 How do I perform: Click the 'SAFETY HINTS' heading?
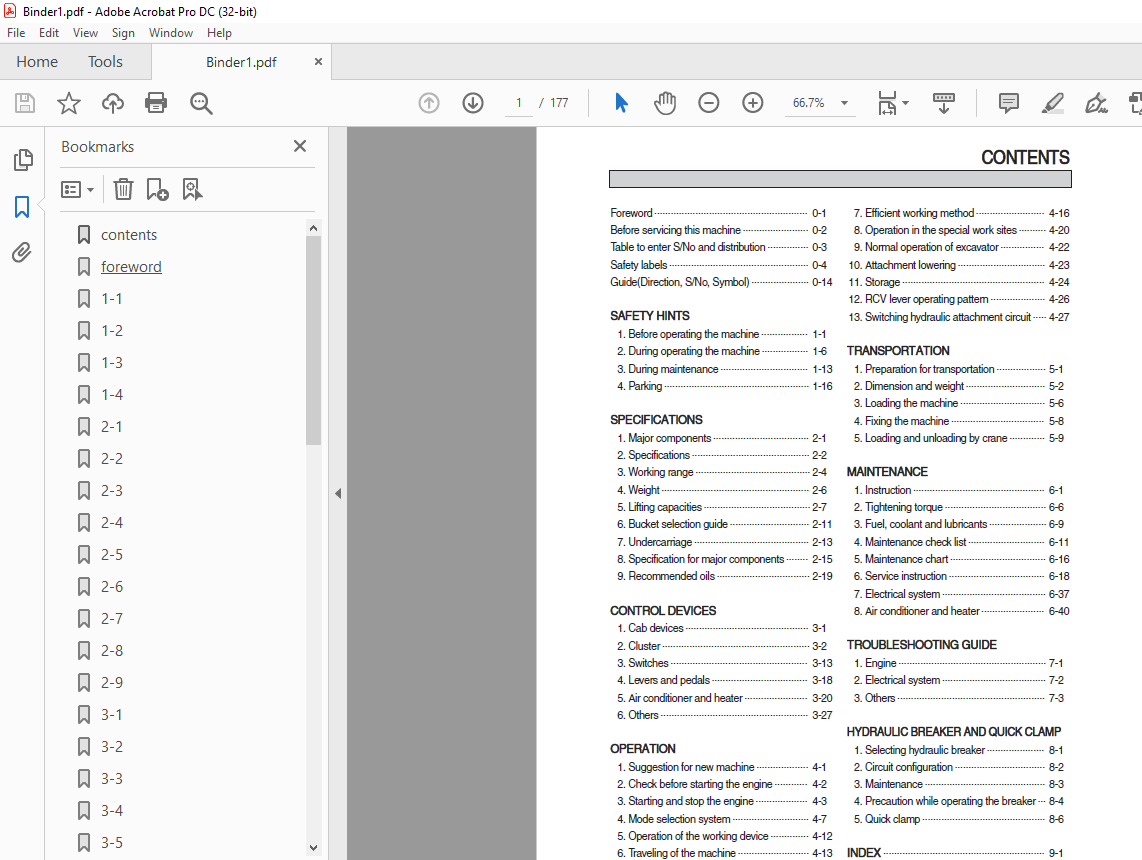[650, 316]
